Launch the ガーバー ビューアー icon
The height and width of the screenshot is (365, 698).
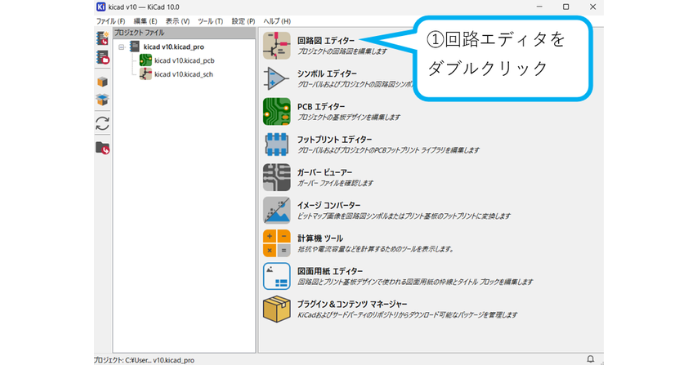pyautogui.click(x=276, y=177)
